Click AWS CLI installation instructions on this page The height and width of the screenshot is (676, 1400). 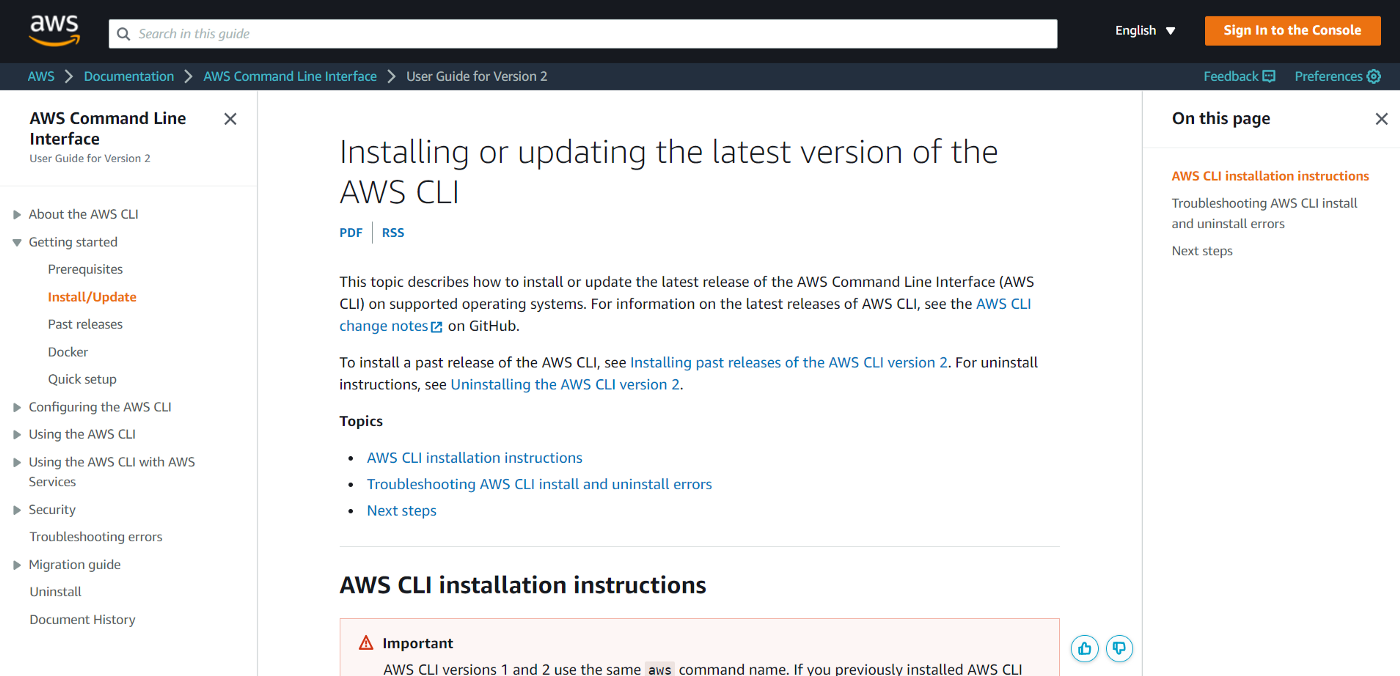[1270, 175]
